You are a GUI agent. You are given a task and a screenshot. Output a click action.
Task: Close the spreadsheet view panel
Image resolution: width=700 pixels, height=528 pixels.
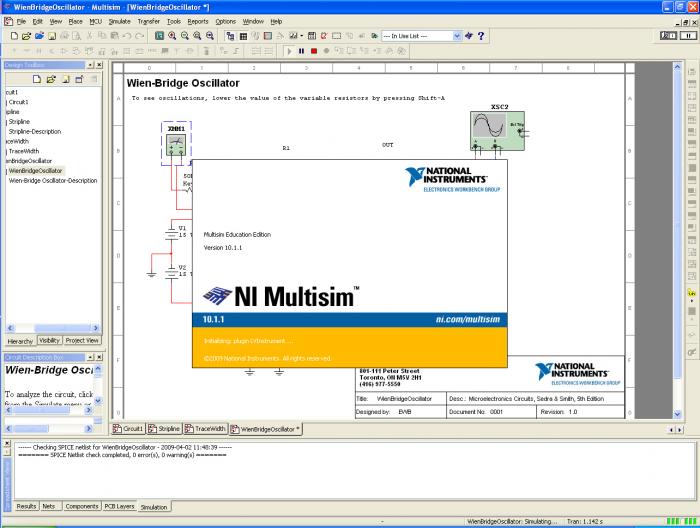pyautogui.click(x=7, y=443)
